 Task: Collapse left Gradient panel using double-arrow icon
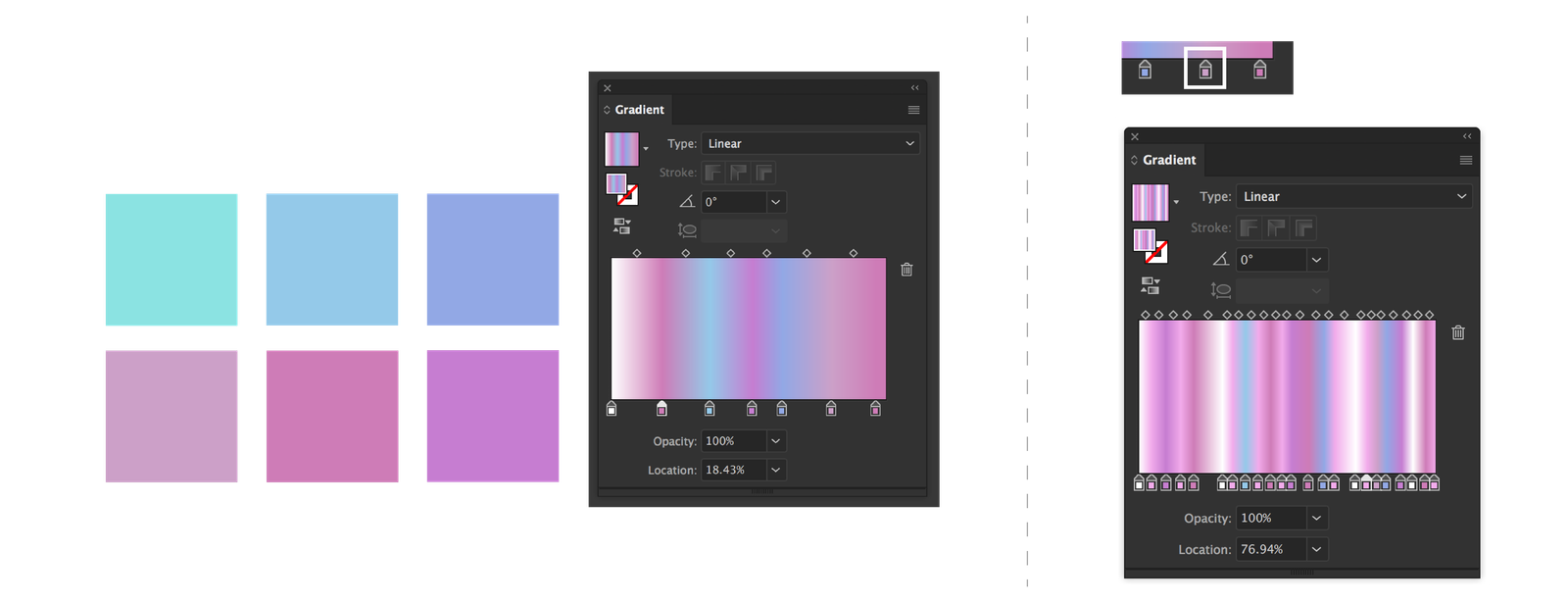pyautogui.click(x=915, y=88)
